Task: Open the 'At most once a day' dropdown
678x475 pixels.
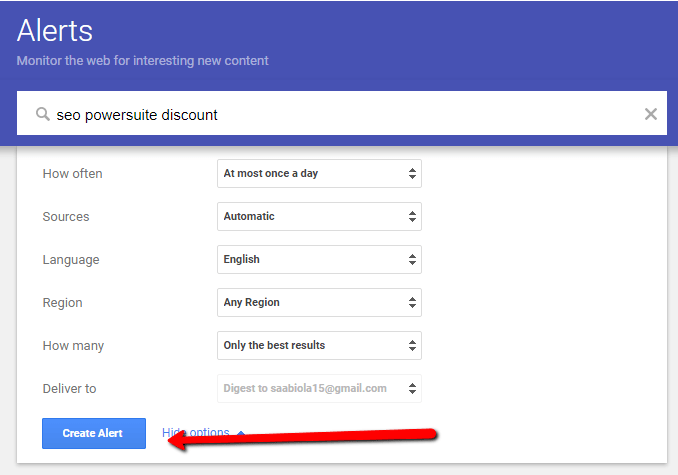Action: (x=319, y=173)
